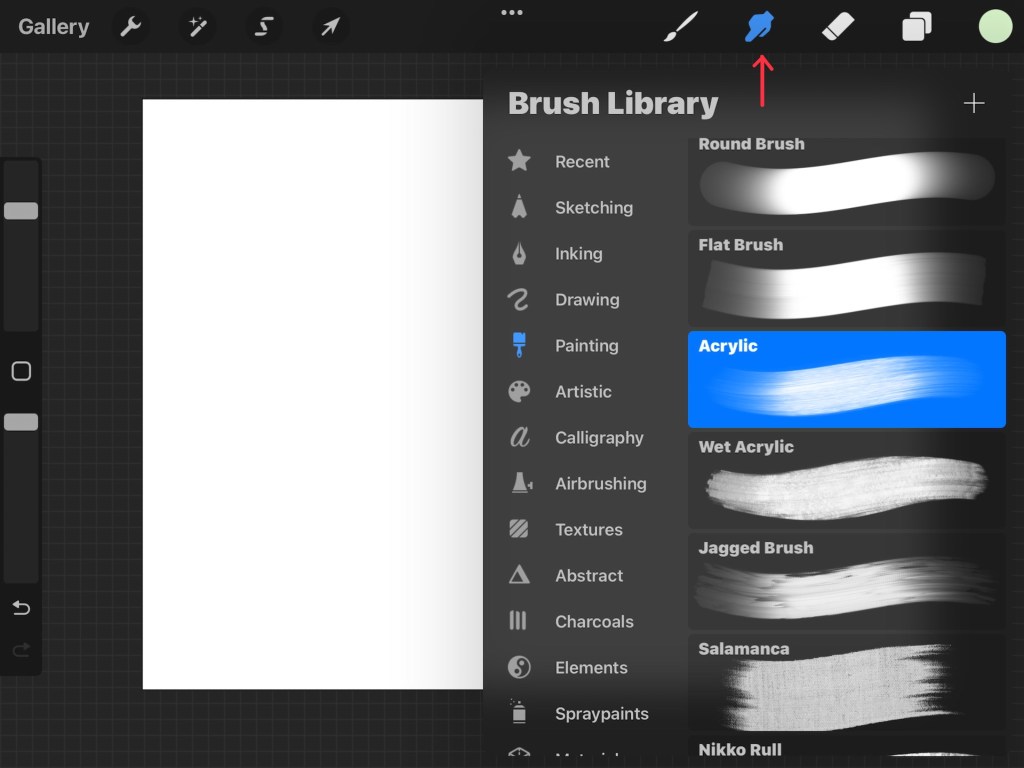Viewport: 1024px width, 768px height.
Task: Select the Smudge tool
Action: coord(761,27)
